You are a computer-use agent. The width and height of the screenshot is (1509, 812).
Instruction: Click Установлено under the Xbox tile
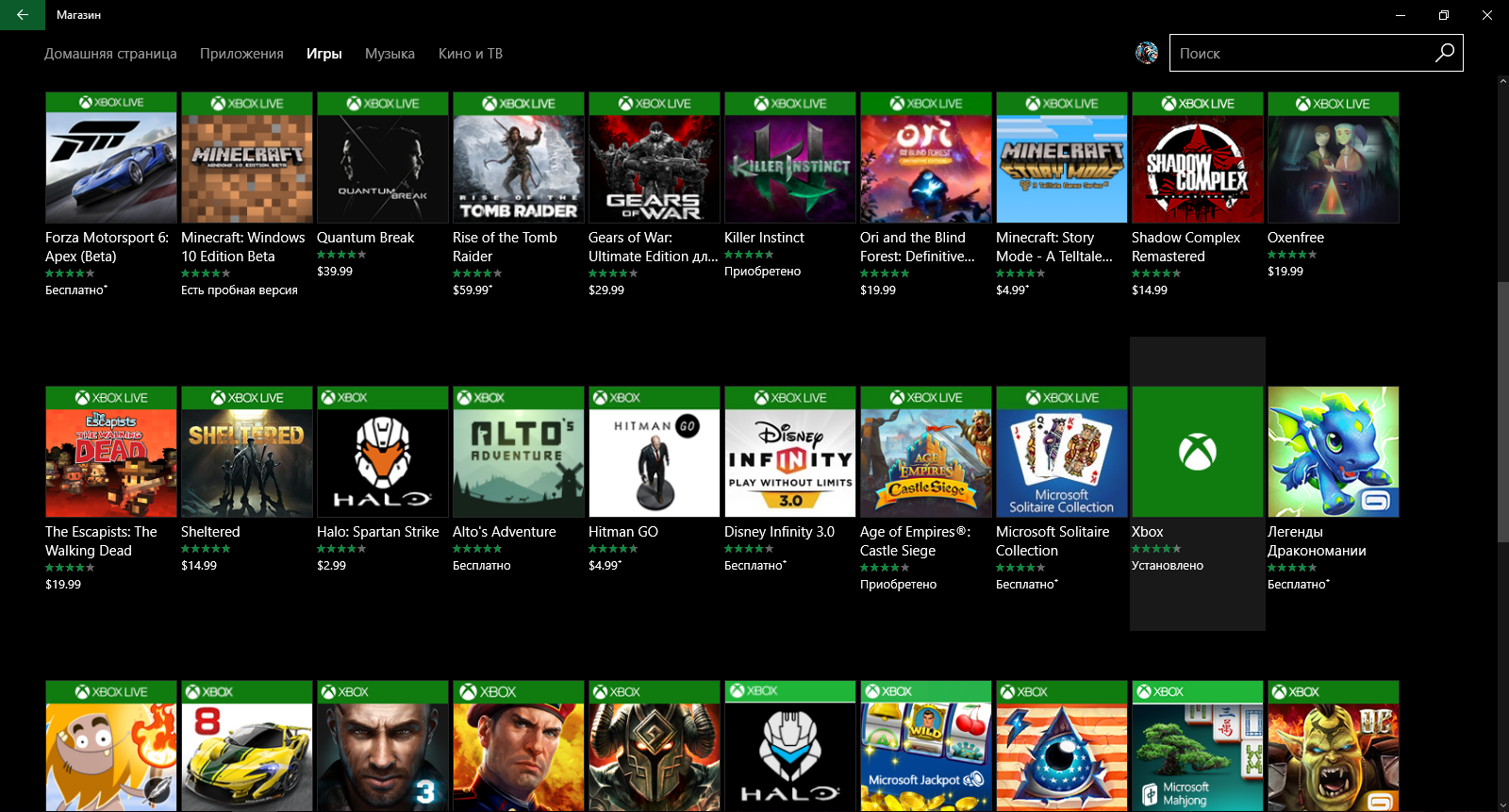coord(1168,566)
